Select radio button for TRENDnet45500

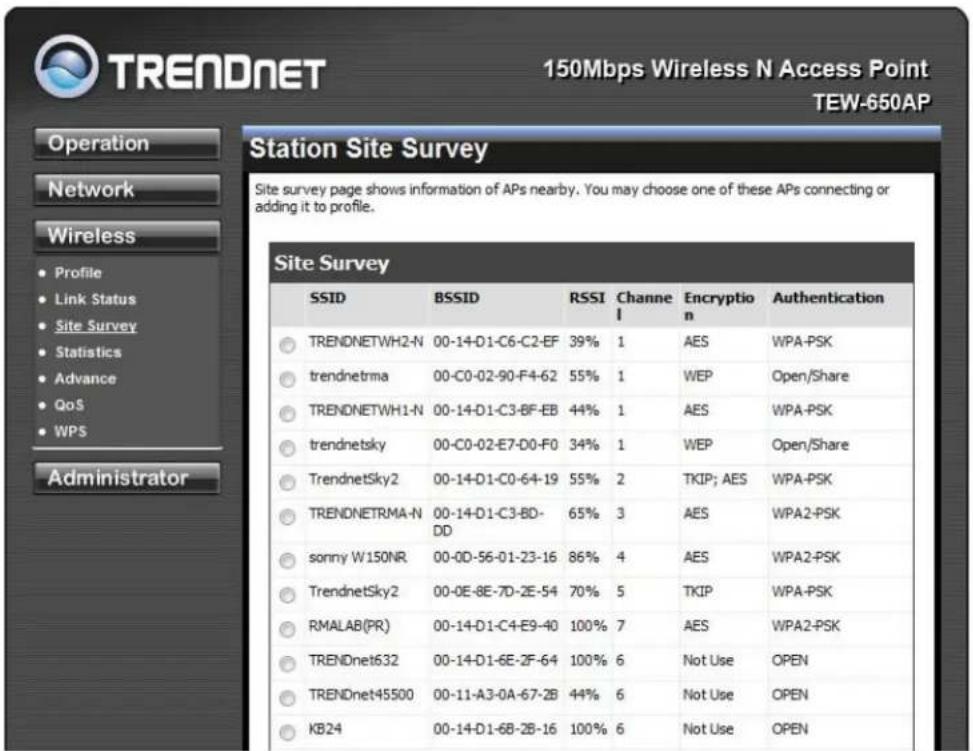point(287,698)
